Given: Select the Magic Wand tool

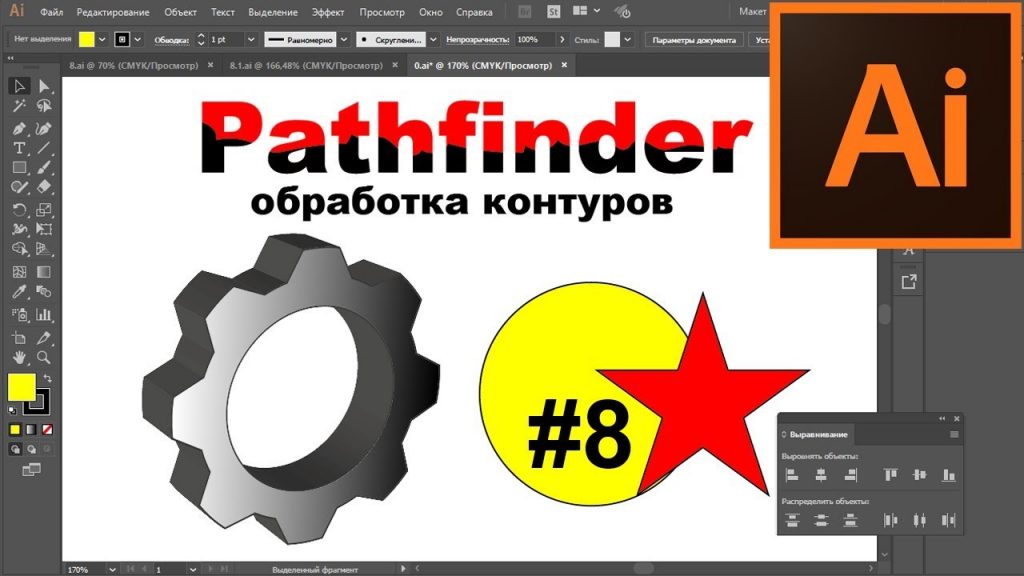Looking at the screenshot, I should 19,106.
